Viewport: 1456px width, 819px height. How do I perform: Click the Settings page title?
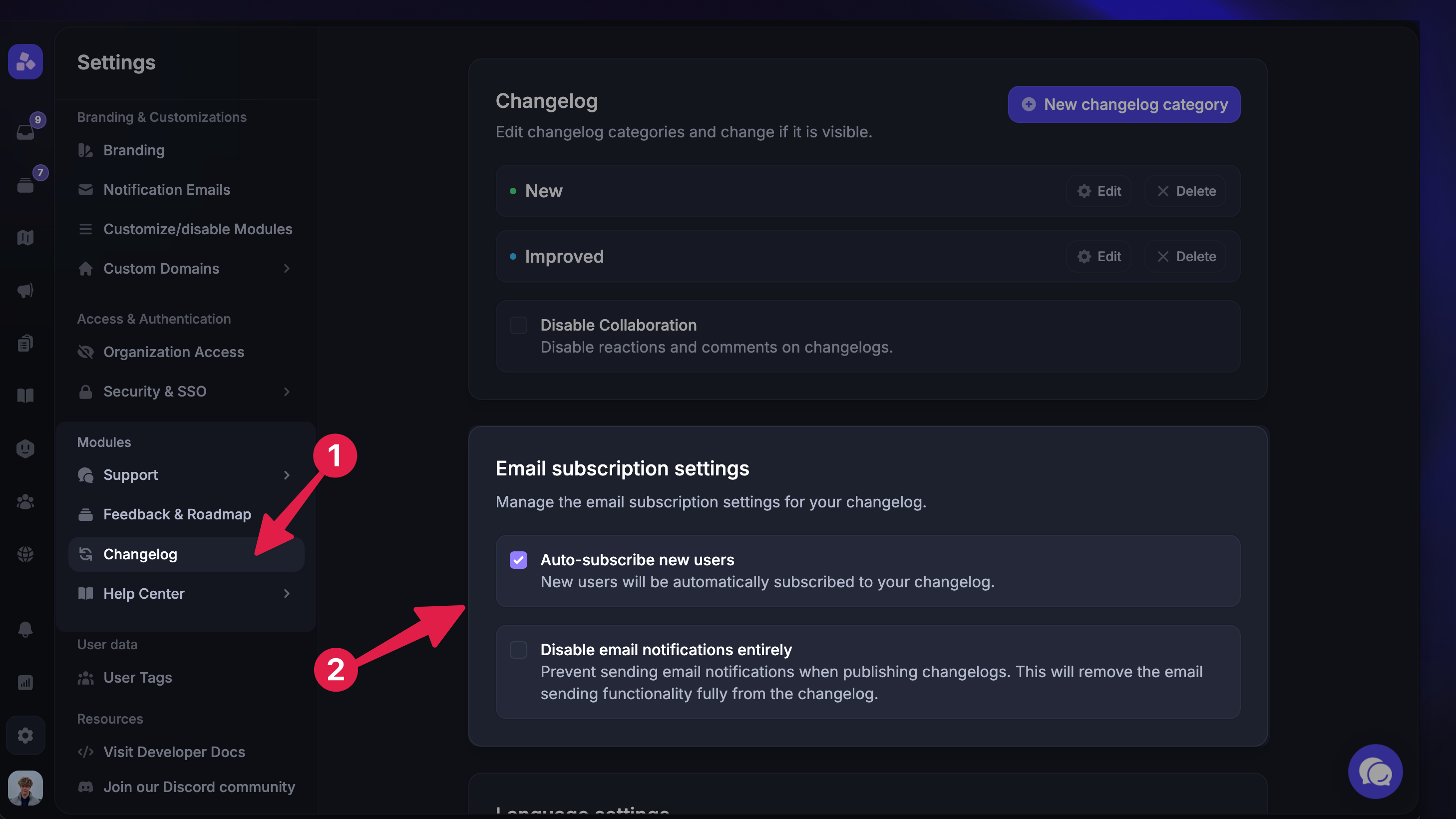[116, 62]
